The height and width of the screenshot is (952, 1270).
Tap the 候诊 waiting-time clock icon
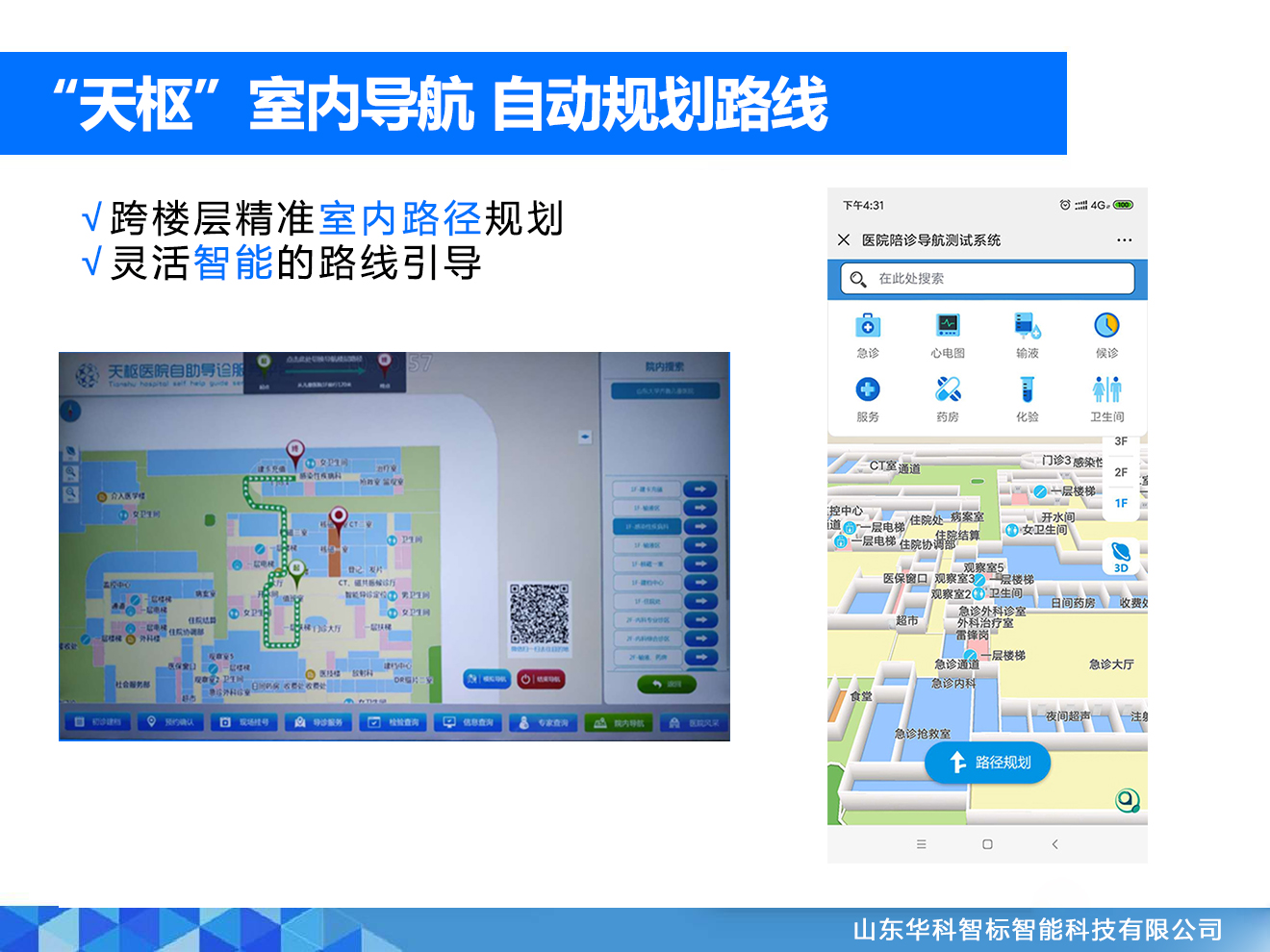point(1106,327)
